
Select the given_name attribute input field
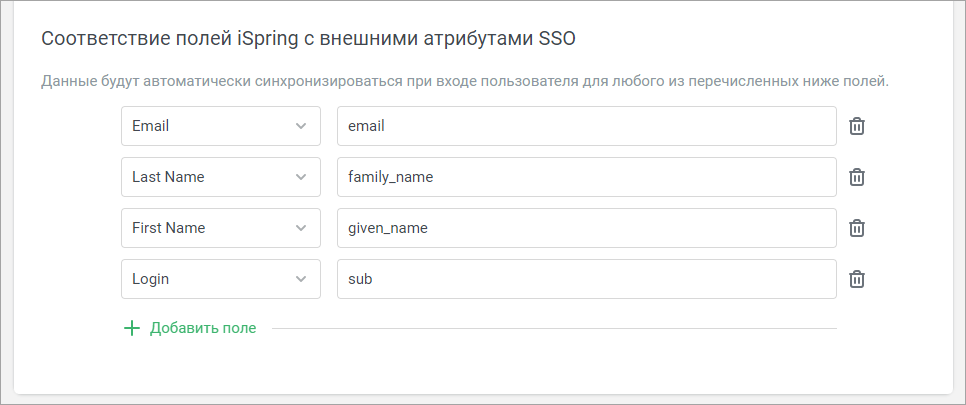(x=586, y=228)
